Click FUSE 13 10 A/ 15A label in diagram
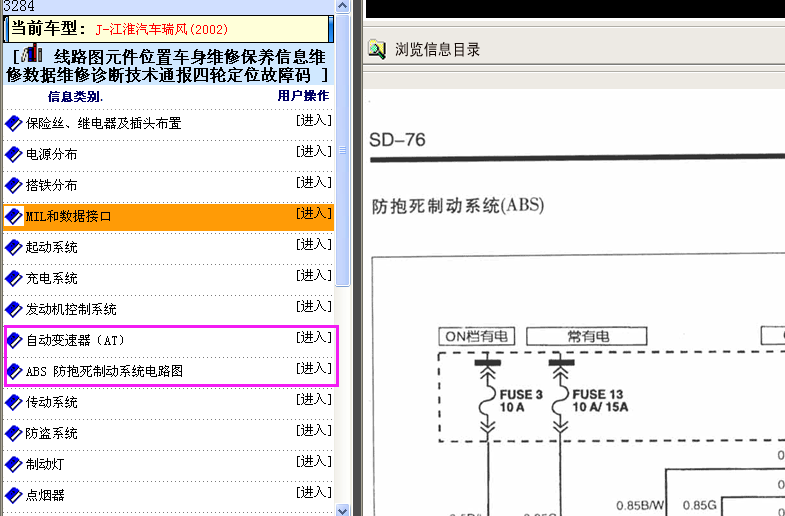This screenshot has width=785, height=516. 600,401
